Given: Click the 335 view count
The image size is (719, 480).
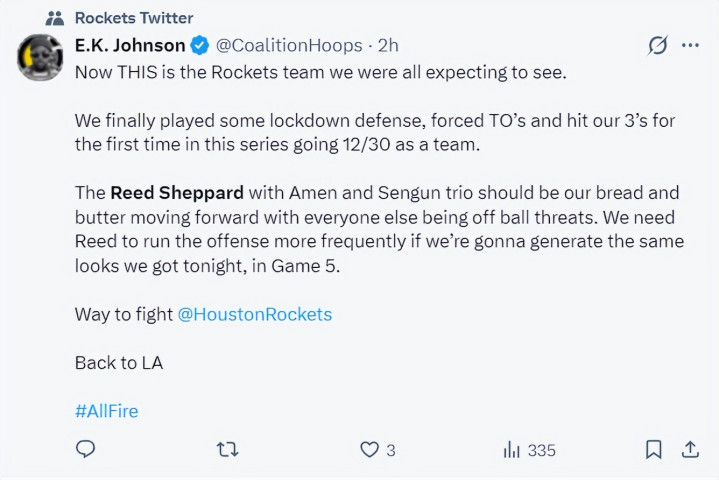Looking at the screenshot, I should click(x=541, y=450).
